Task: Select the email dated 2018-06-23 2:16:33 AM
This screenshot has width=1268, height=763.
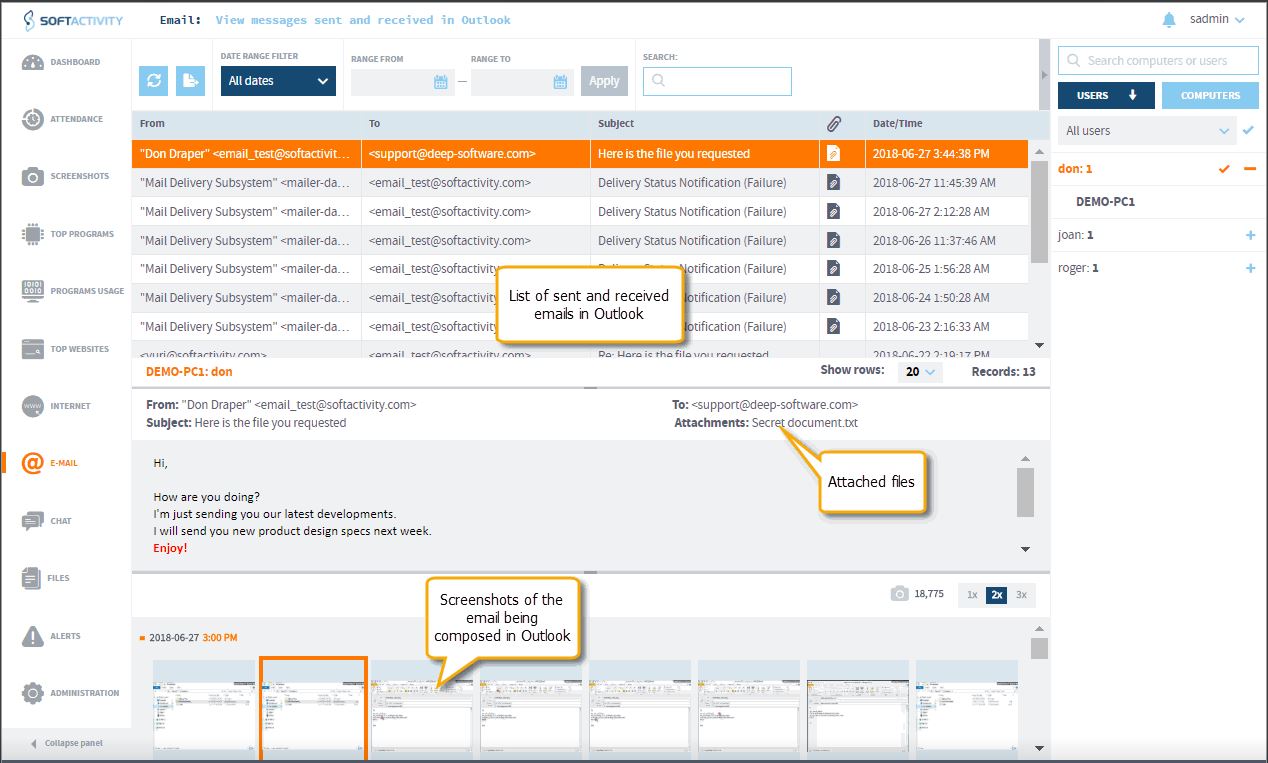Action: (580, 327)
